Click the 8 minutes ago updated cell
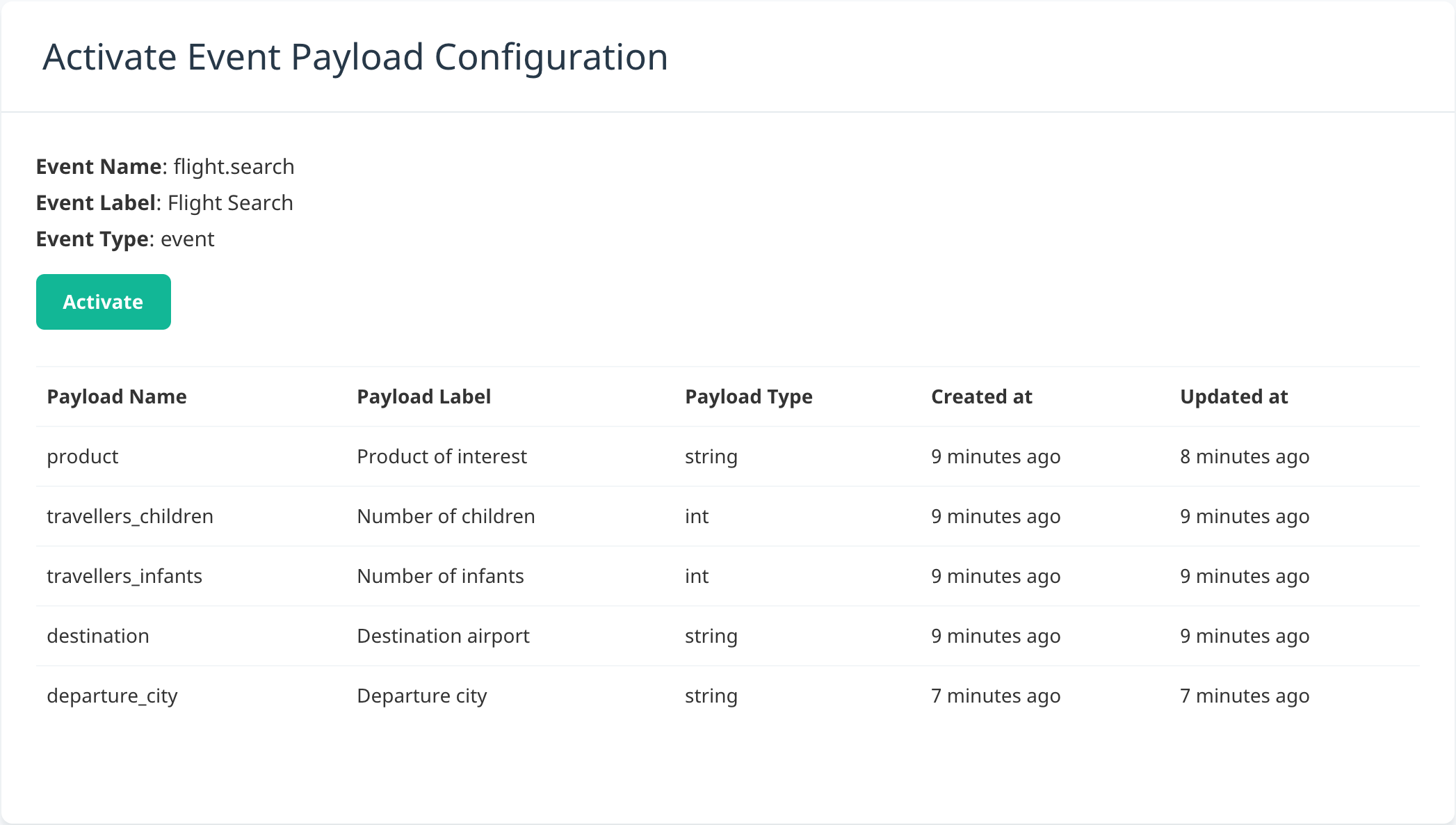 pos(1245,456)
